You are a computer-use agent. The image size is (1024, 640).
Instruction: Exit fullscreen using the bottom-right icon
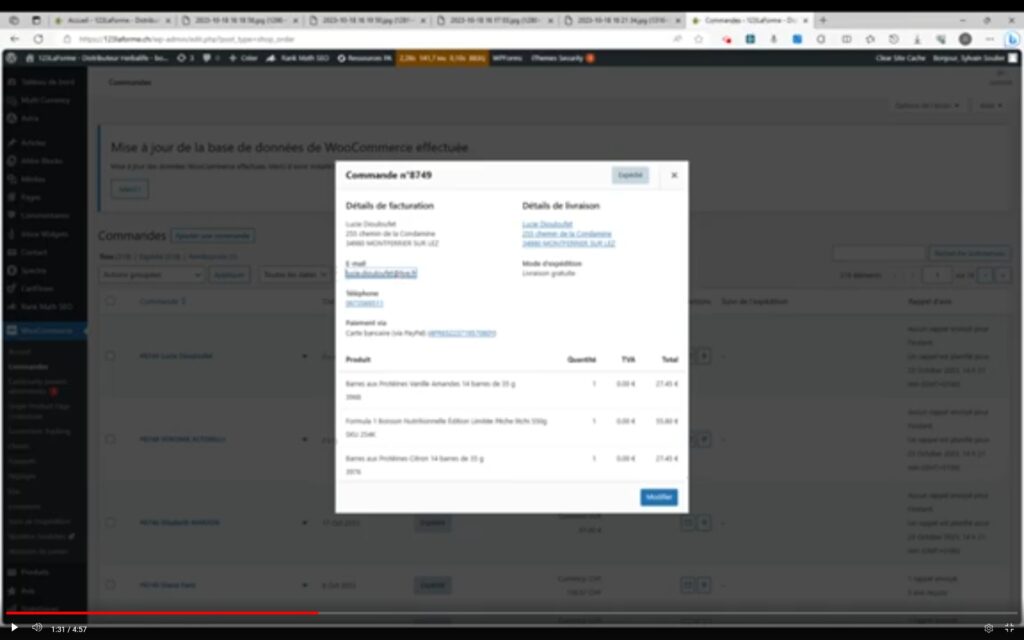pyautogui.click(x=1009, y=627)
